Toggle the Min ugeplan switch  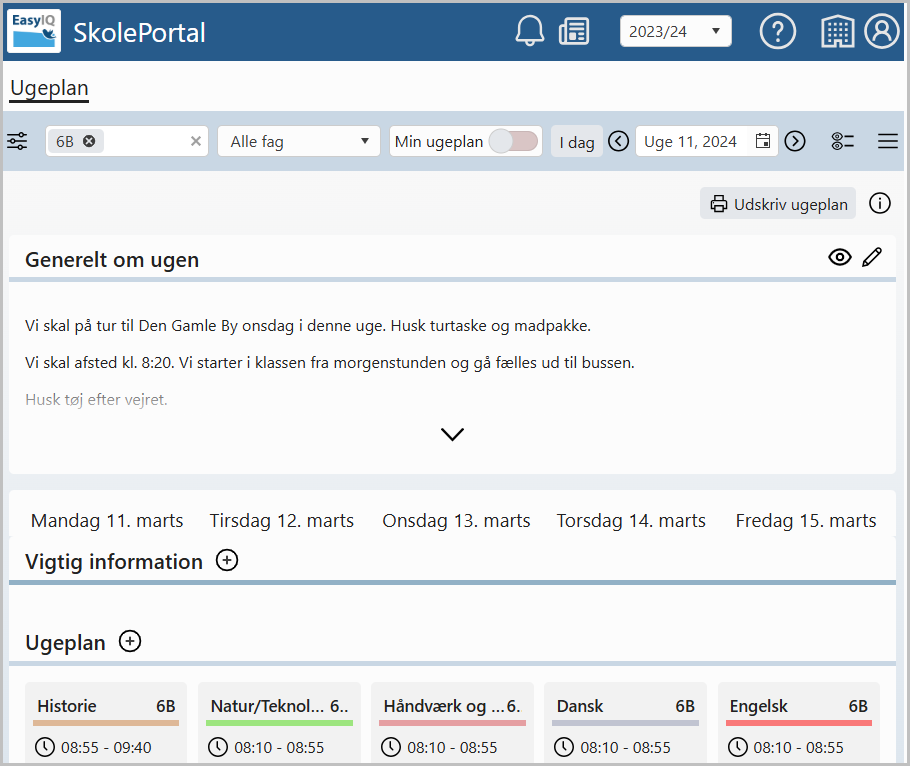click(513, 141)
